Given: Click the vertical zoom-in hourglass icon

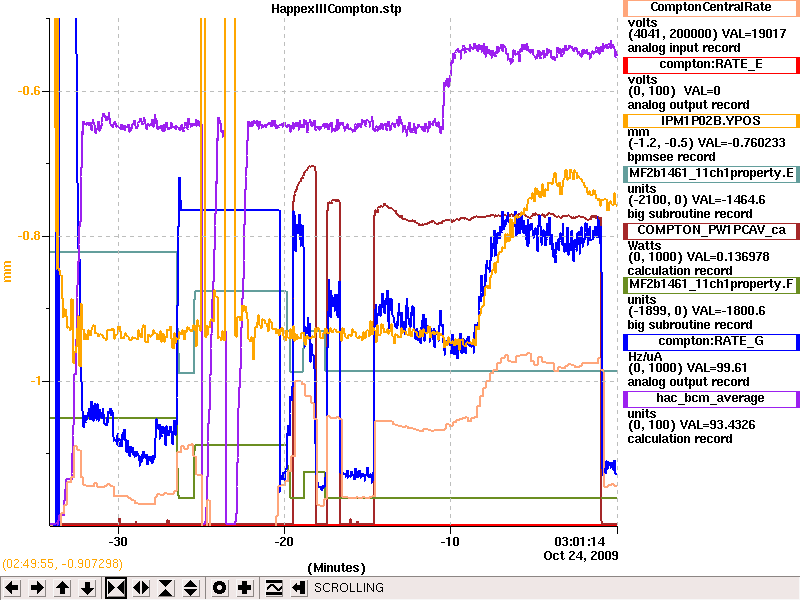Looking at the screenshot, I should point(166,588).
